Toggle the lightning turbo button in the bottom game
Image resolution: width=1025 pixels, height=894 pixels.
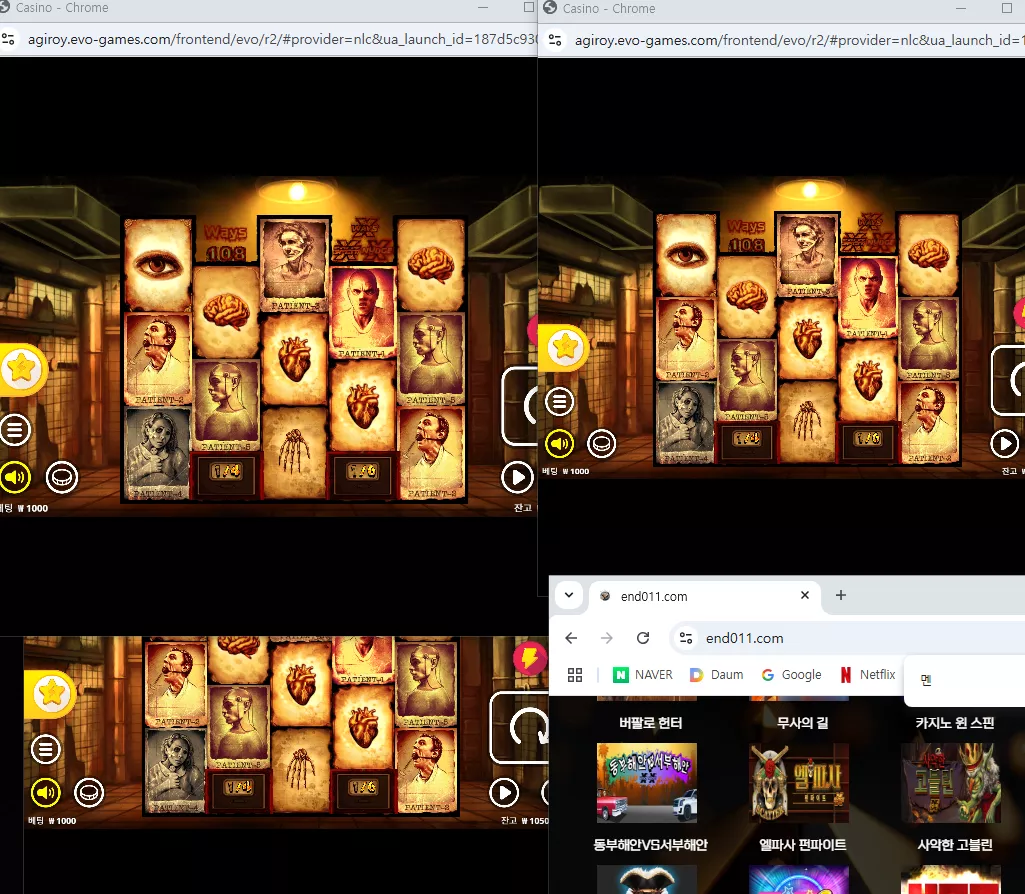coord(530,658)
